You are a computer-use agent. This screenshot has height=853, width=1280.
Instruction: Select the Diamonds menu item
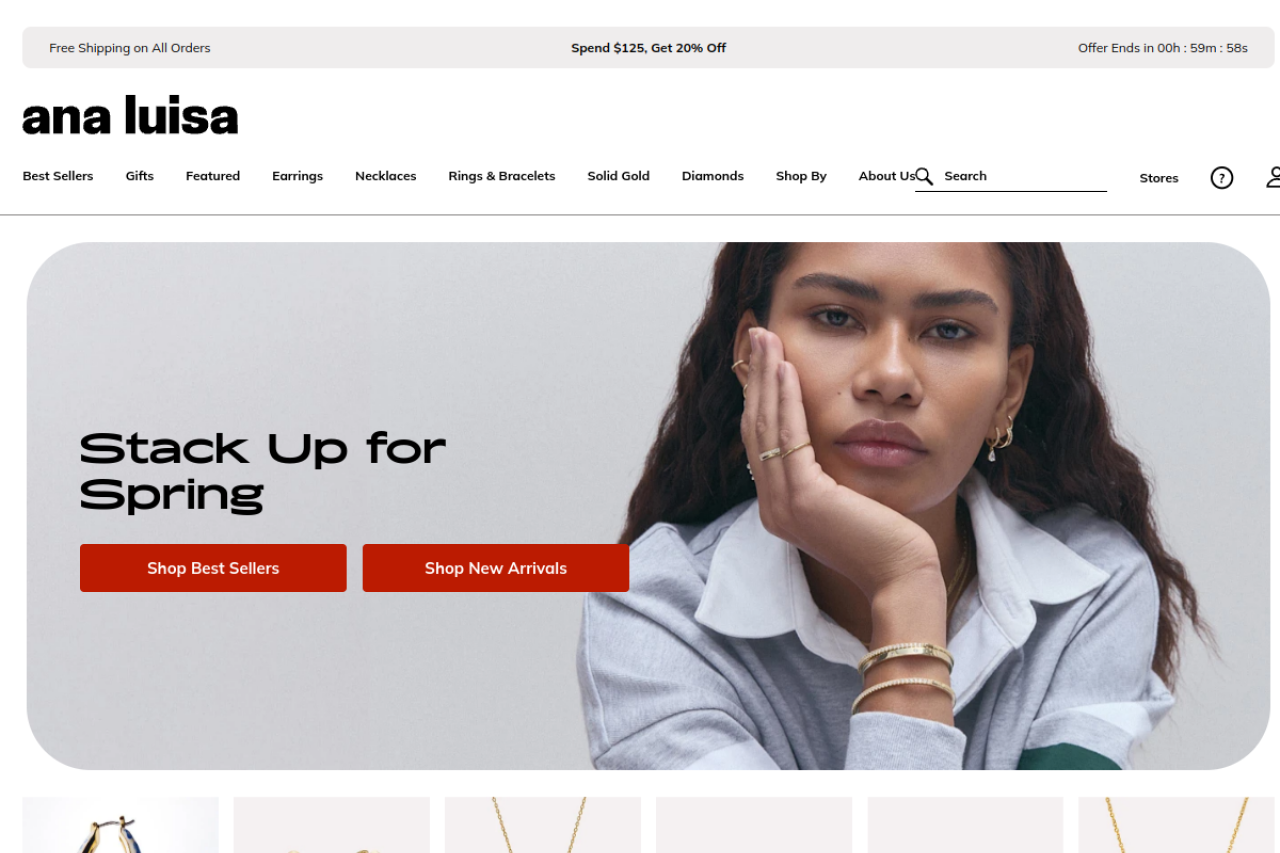coord(712,176)
